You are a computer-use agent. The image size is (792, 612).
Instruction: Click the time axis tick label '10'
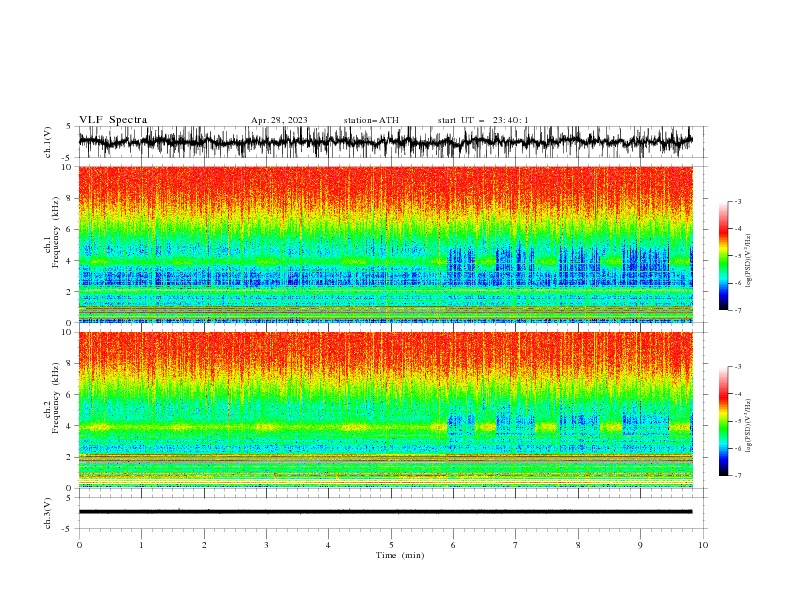click(703, 545)
